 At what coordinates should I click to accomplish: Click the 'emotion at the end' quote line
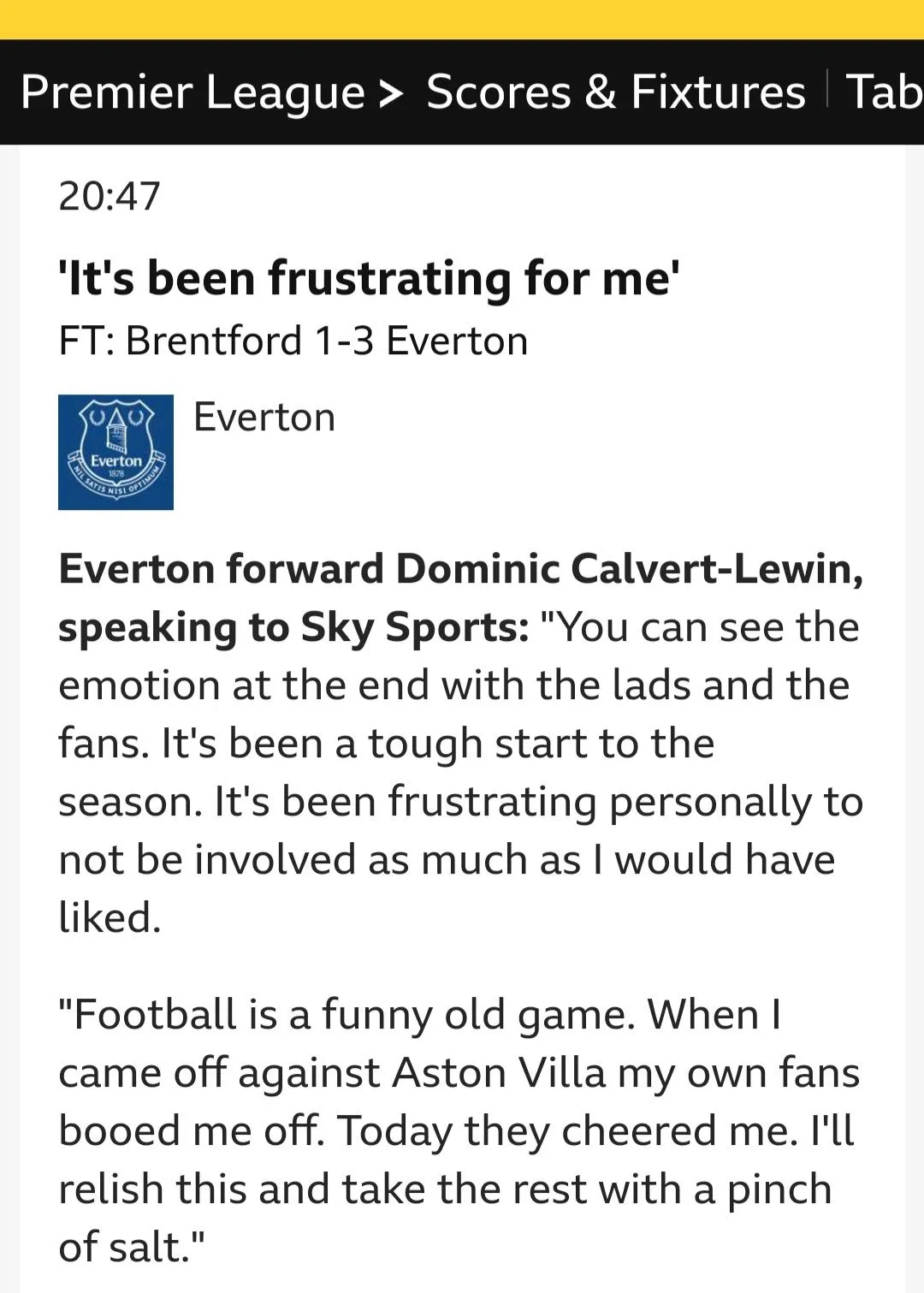point(453,685)
